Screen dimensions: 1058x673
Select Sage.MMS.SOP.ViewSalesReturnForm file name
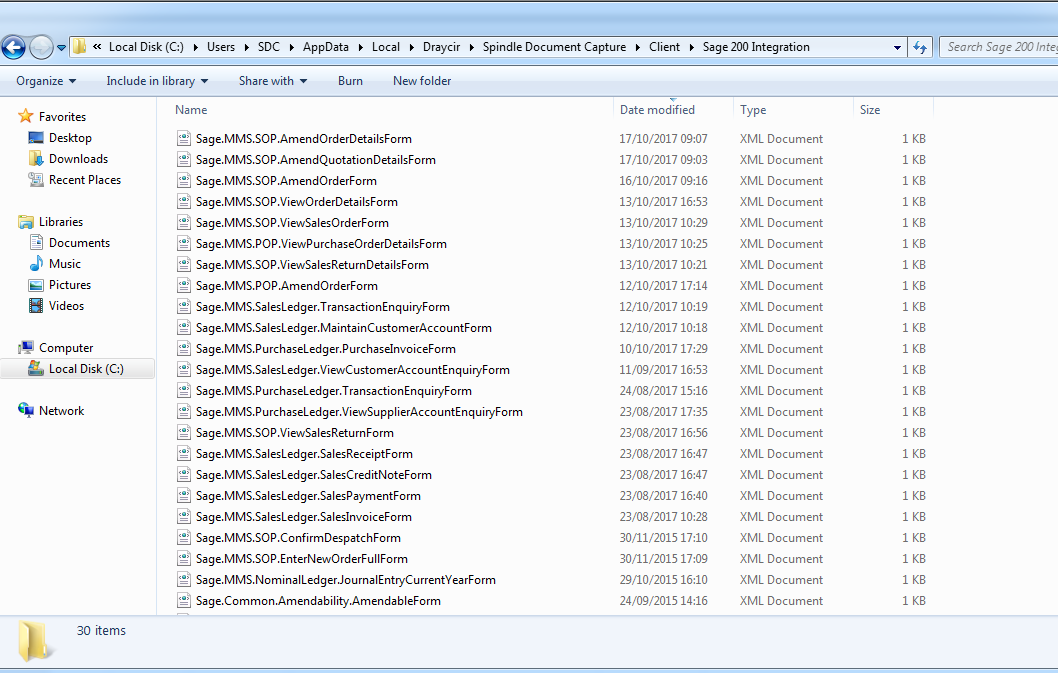pos(294,433)
